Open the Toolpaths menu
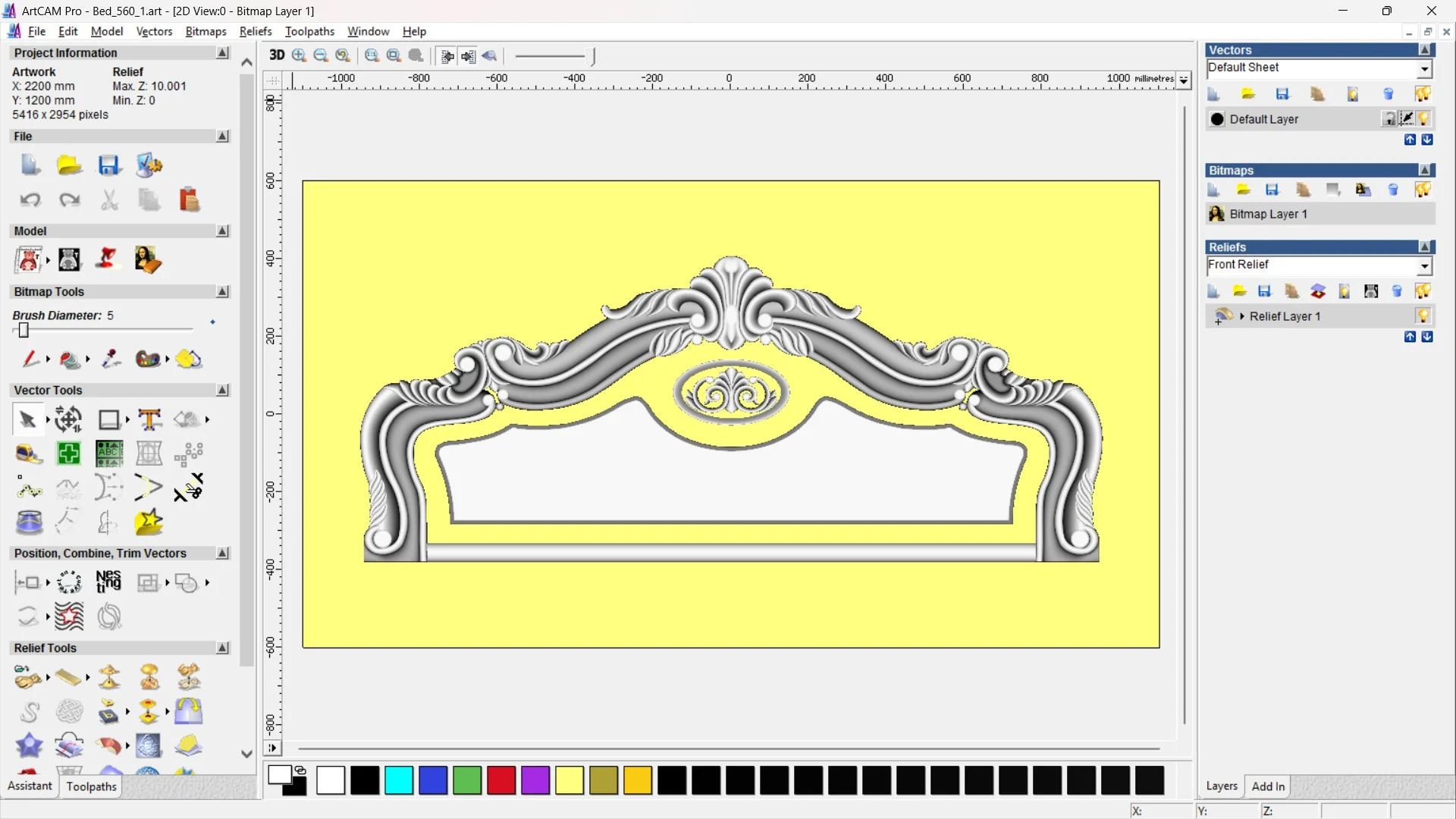The width and height of the screenshot is (1456, 819). pos(309,31)
